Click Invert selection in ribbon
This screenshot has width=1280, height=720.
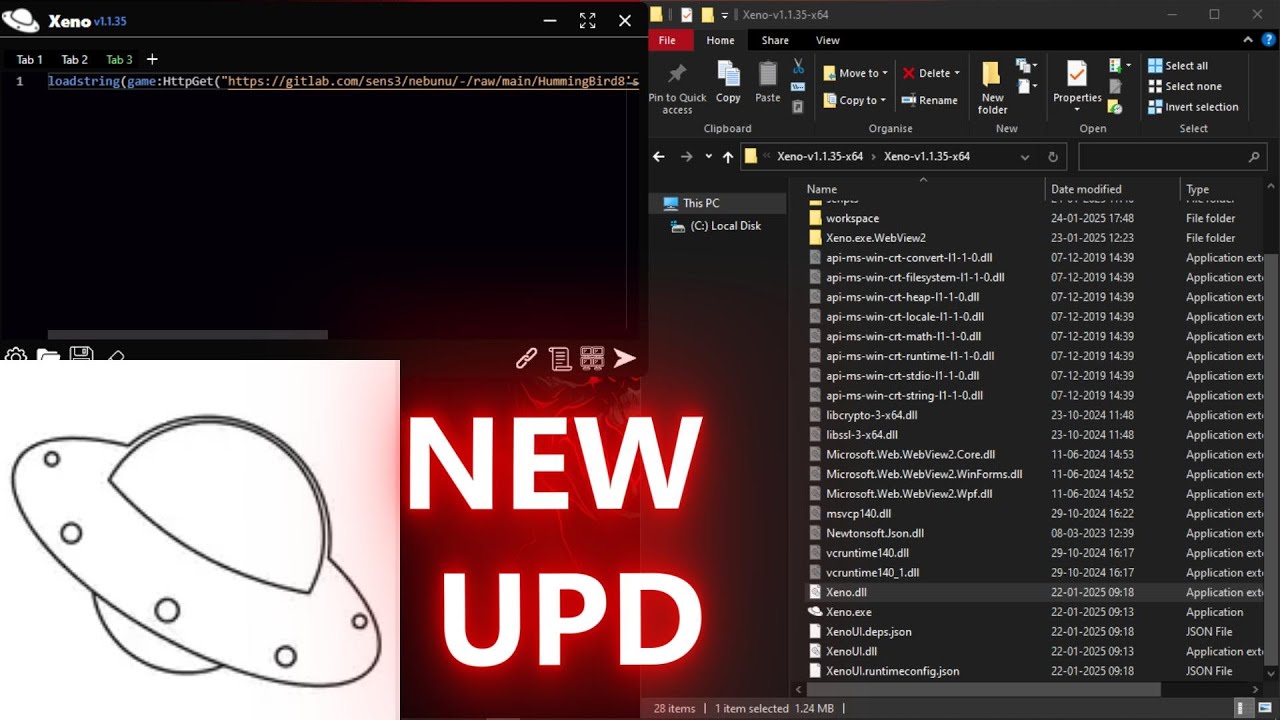point(1193,107)
